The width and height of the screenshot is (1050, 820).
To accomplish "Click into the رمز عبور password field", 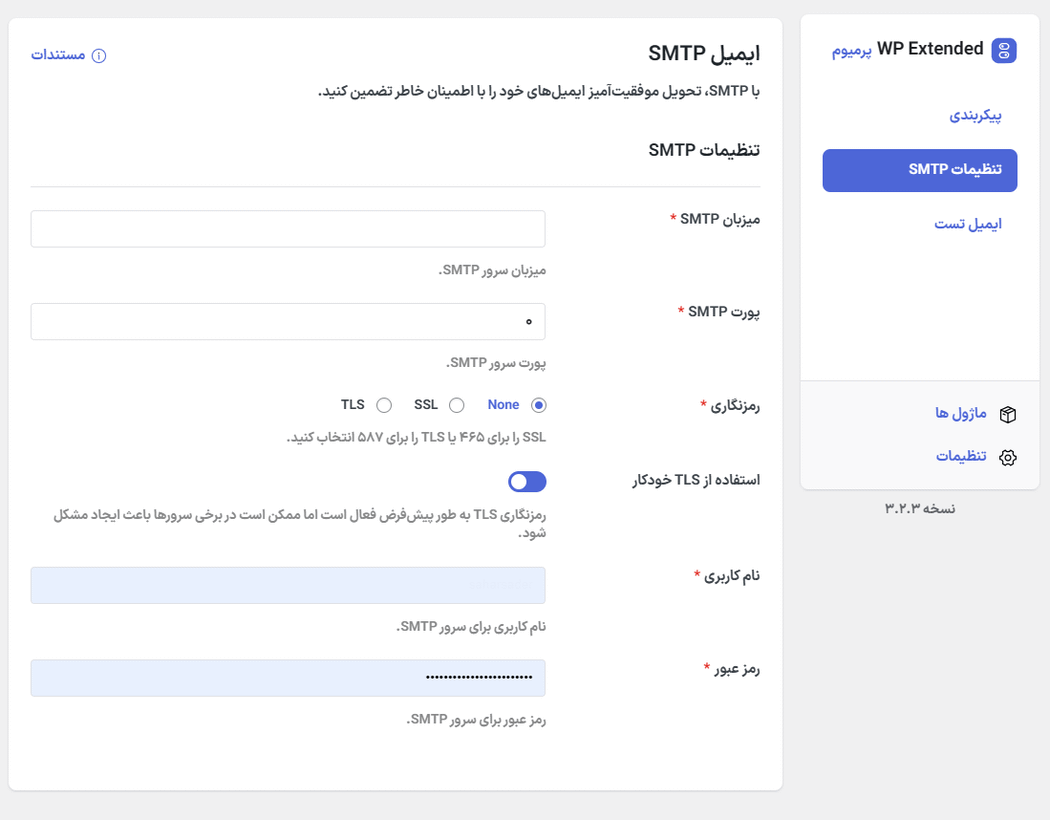I will (x=288, y=678).
